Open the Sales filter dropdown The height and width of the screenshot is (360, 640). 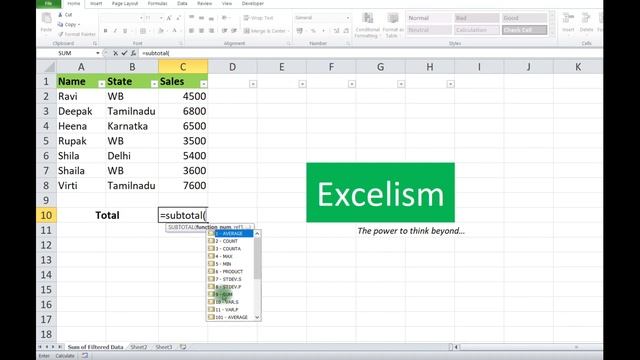click(x=204, y=84)
